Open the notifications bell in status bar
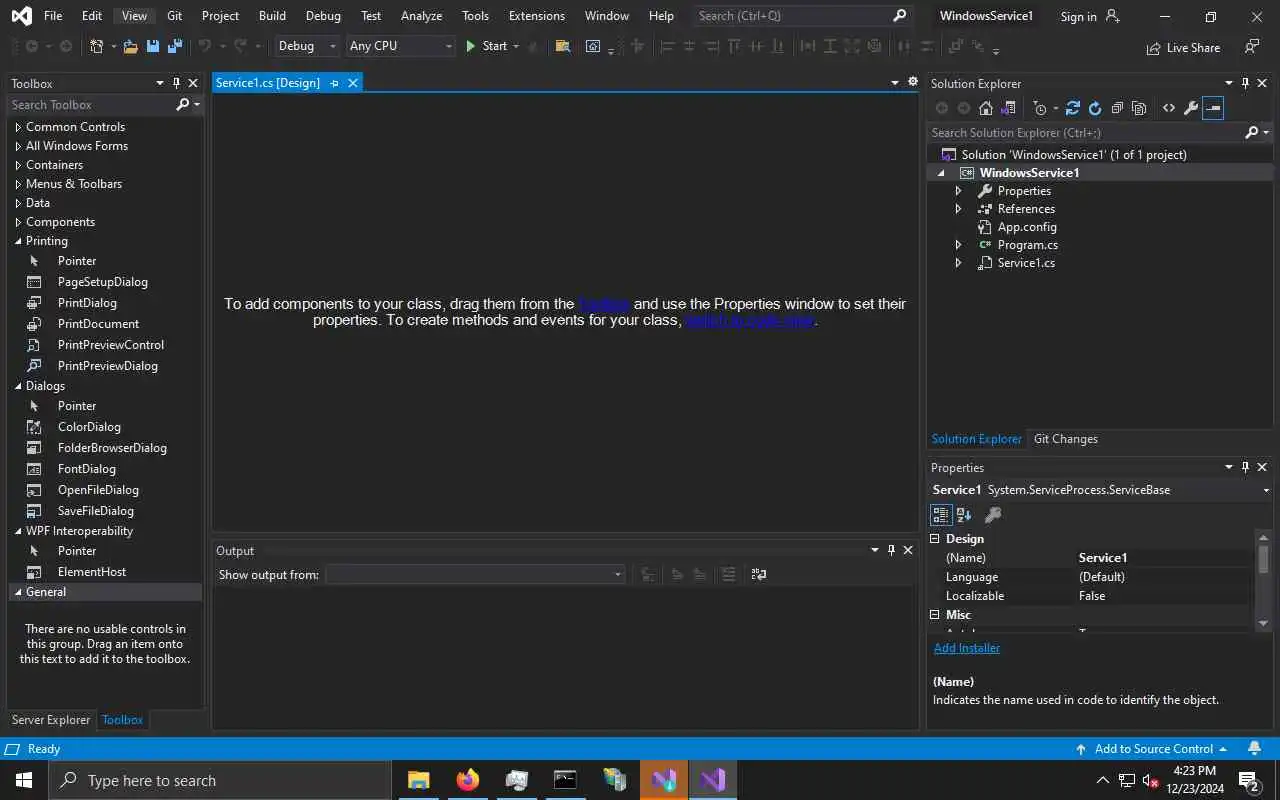 [x=1255, y=748]
